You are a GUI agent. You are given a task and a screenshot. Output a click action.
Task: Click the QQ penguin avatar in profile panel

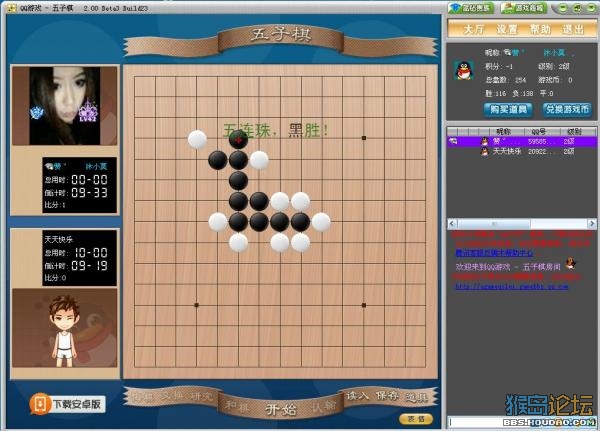pyautogui.click(x=464, y=70)
